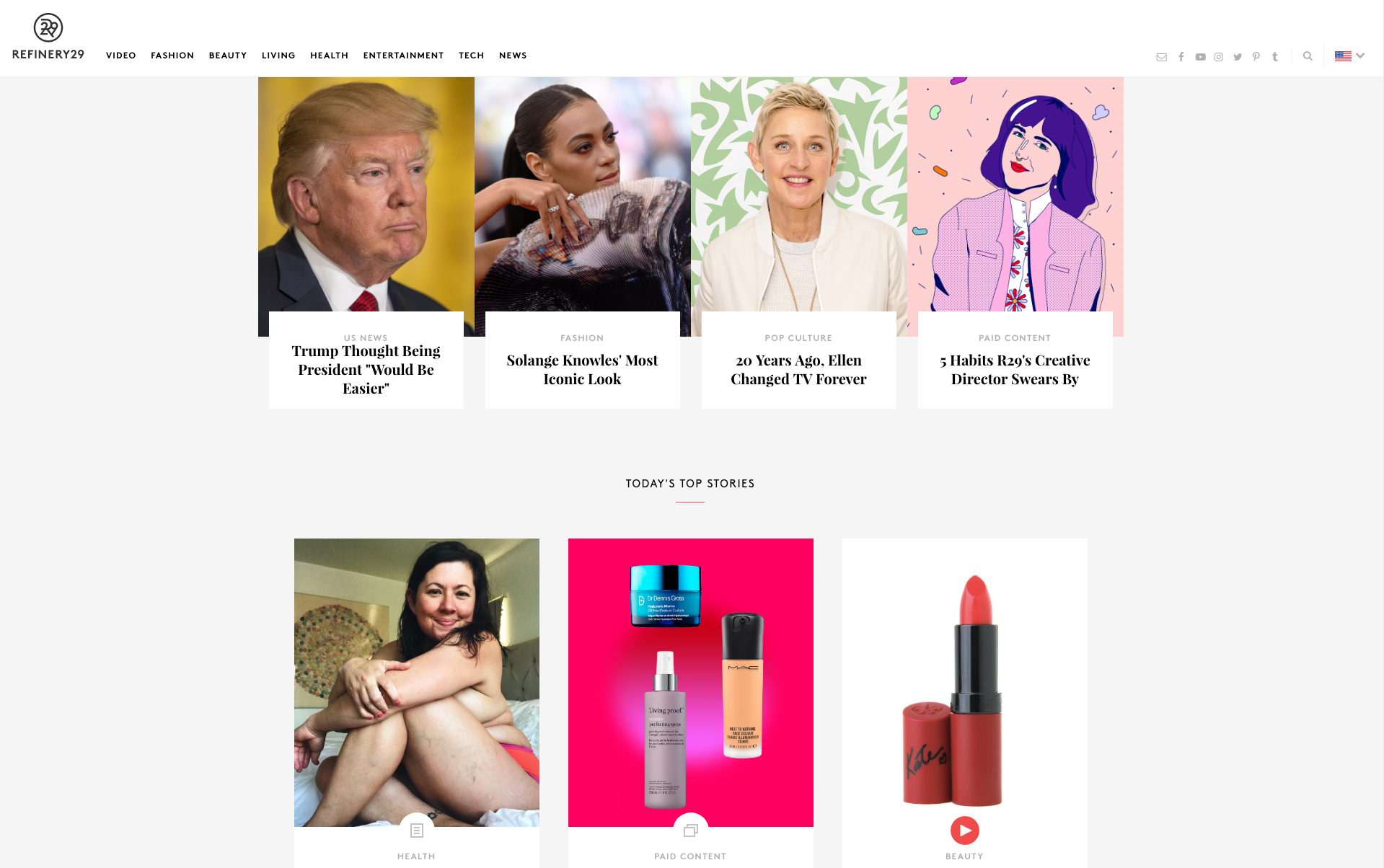Visit Refinery29's Facebook page icon
Viewport: 1384px width, 868px height.
1181,56
